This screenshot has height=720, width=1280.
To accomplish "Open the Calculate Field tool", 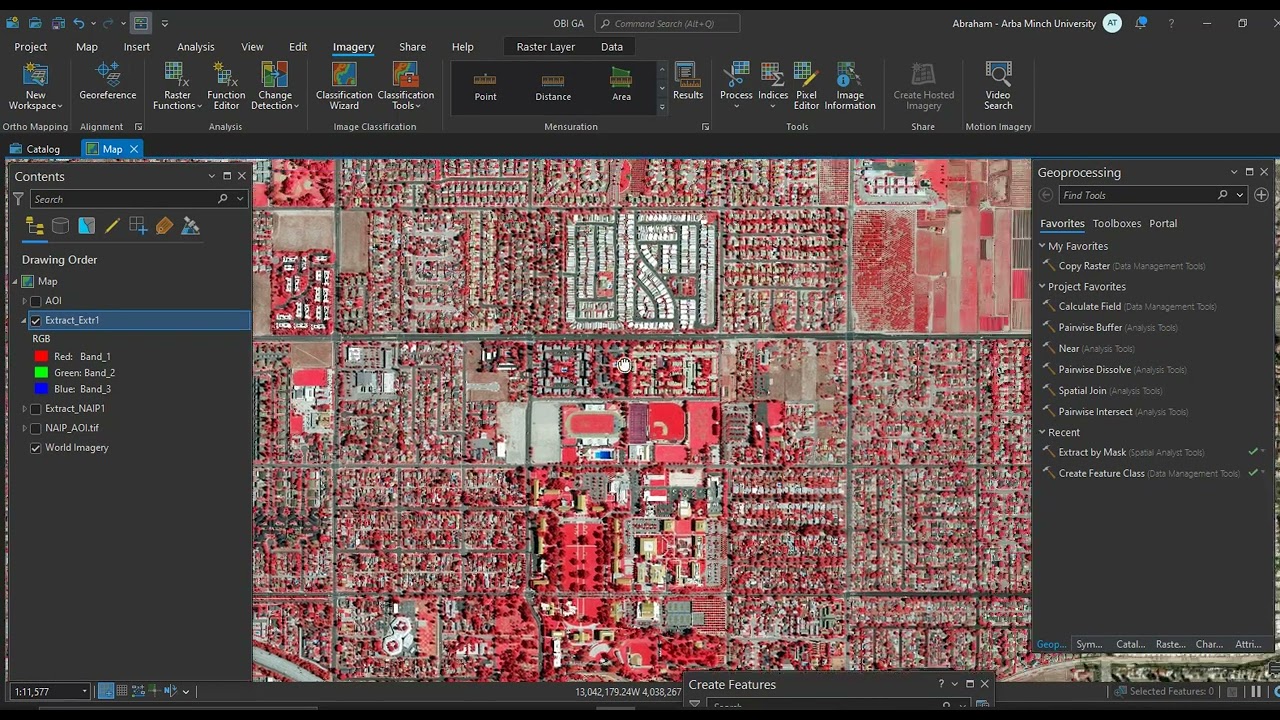I will pos(1090,307).
